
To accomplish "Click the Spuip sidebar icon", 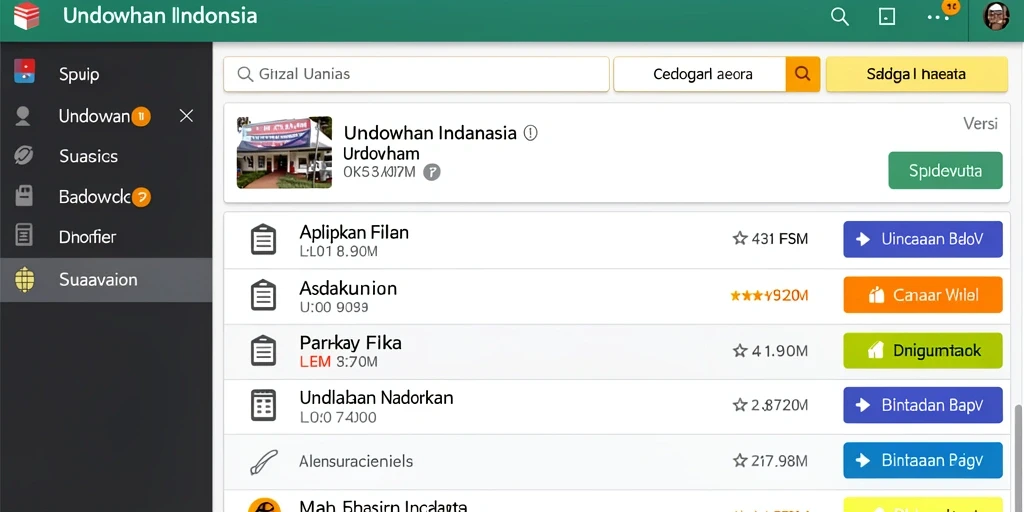I will 24,73.
